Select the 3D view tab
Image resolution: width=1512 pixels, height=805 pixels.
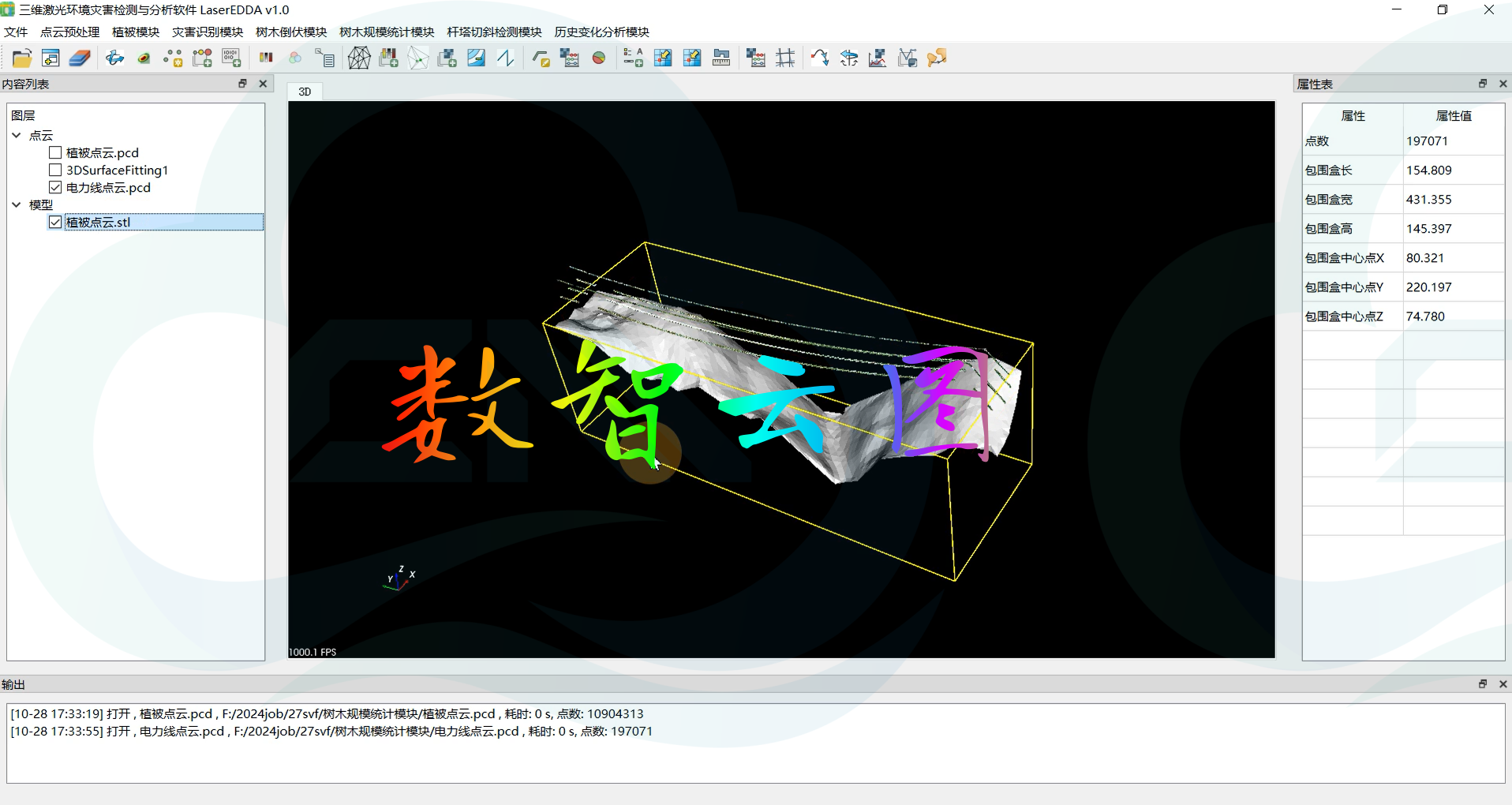(x=305, y=92)
